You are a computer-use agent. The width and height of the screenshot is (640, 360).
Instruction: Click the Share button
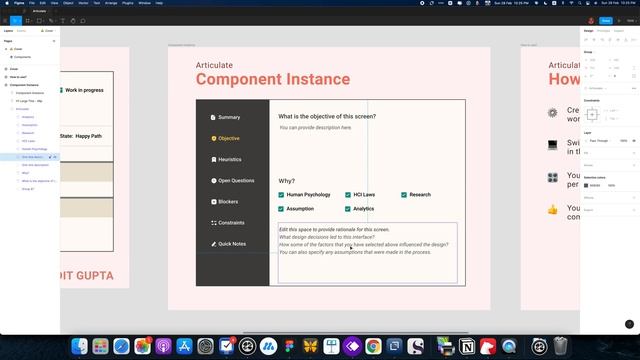[606, 21]
